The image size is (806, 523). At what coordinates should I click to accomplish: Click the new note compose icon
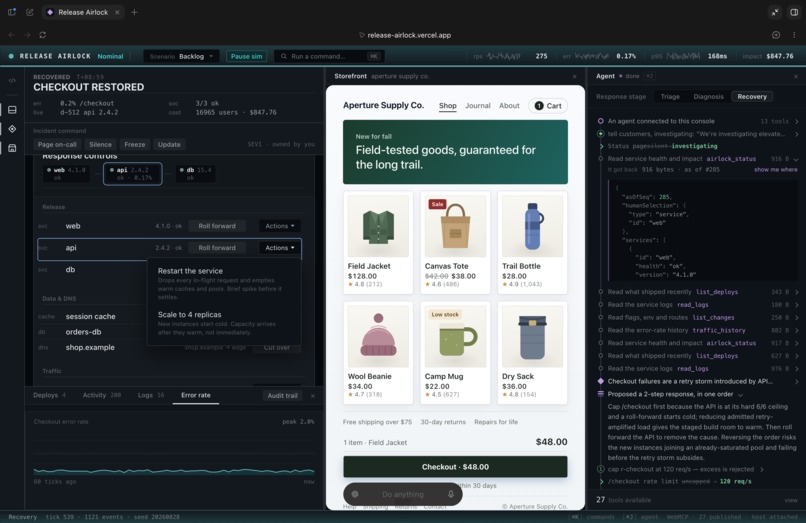(30, 12)
